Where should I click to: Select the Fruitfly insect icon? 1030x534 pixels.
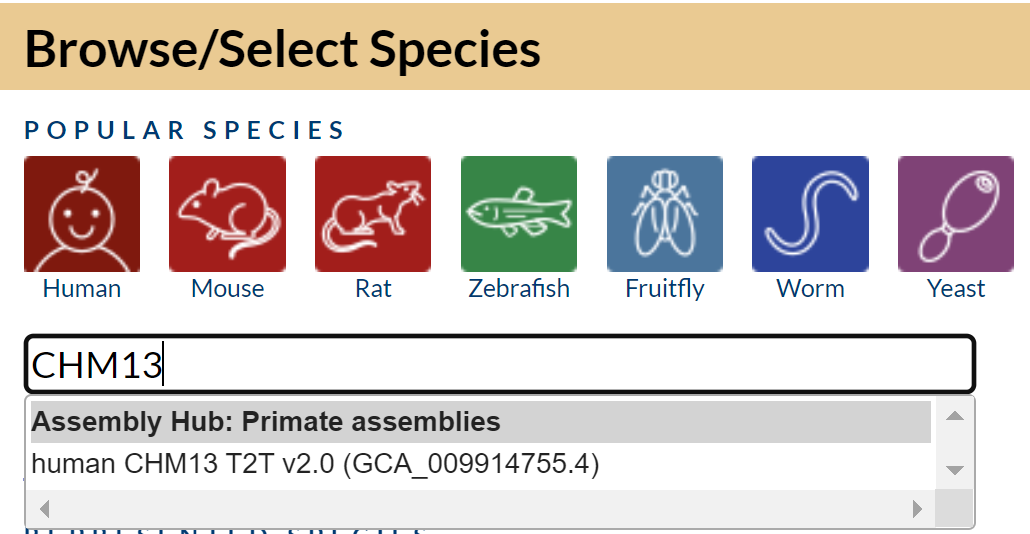[665, 214]
